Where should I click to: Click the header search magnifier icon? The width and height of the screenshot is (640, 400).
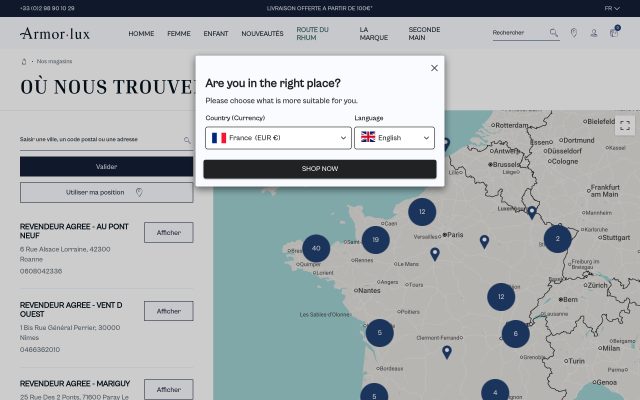click(553, 33)
